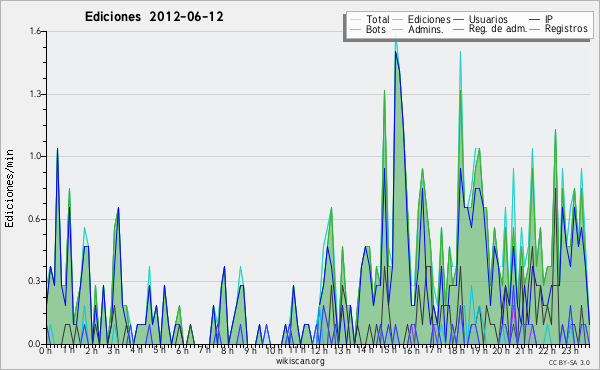Click the 'Ediciones' legend label
The width and height of the screenshot is (600, 370).
(429, 19)
